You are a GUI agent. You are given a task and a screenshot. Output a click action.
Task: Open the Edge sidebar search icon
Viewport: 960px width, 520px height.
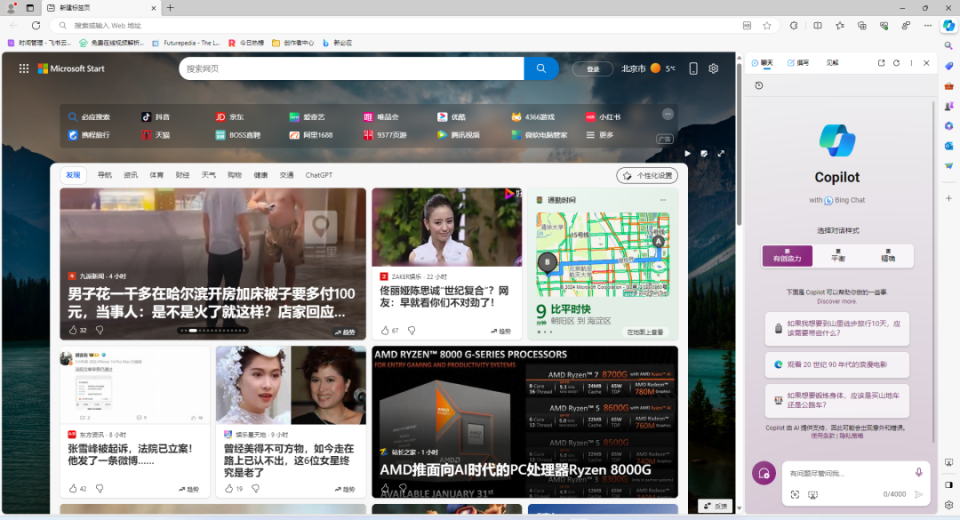coord(948,46)
